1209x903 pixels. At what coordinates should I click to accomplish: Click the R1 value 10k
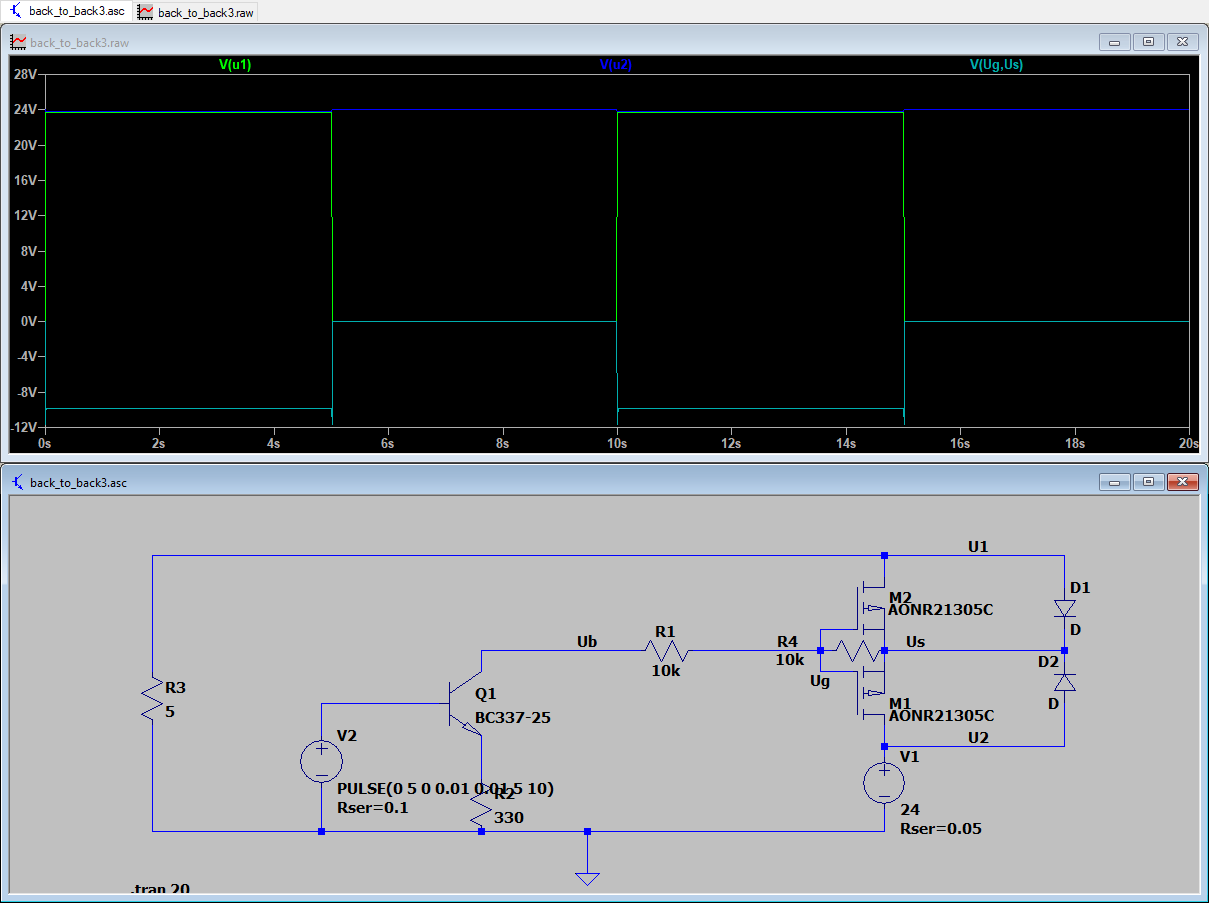(x=666, y=671)
